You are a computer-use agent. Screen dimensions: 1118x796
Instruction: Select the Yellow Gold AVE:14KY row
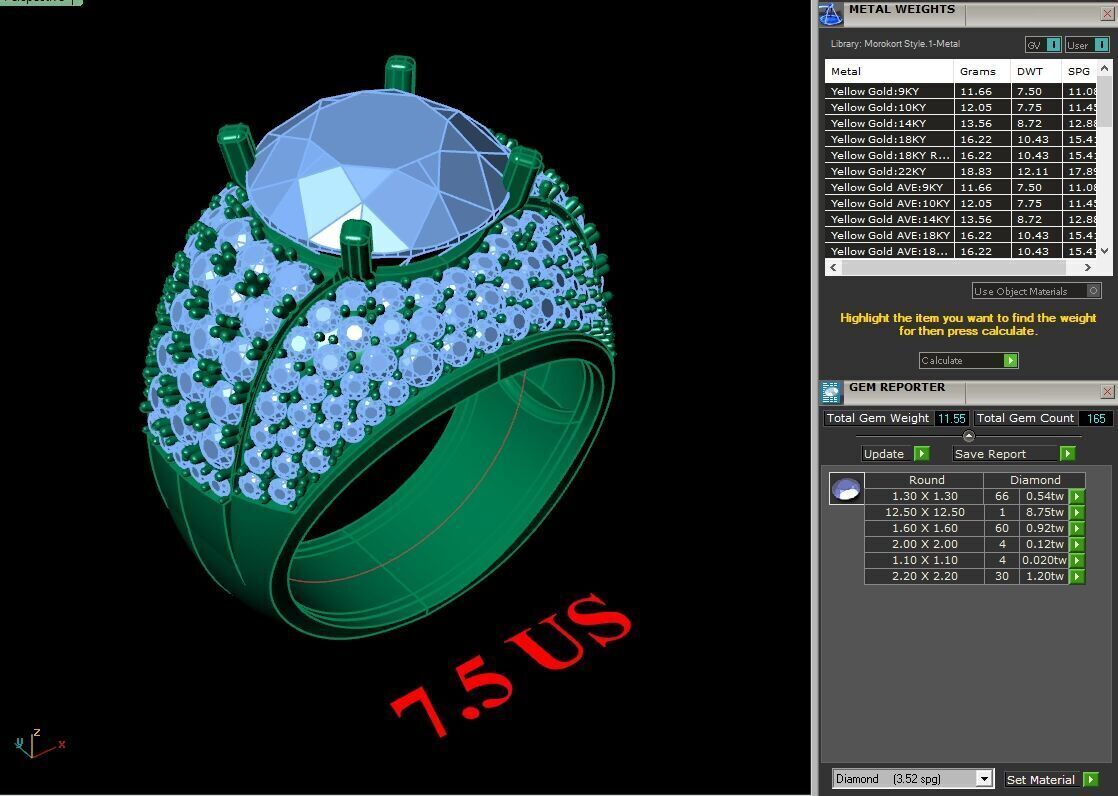960,220
